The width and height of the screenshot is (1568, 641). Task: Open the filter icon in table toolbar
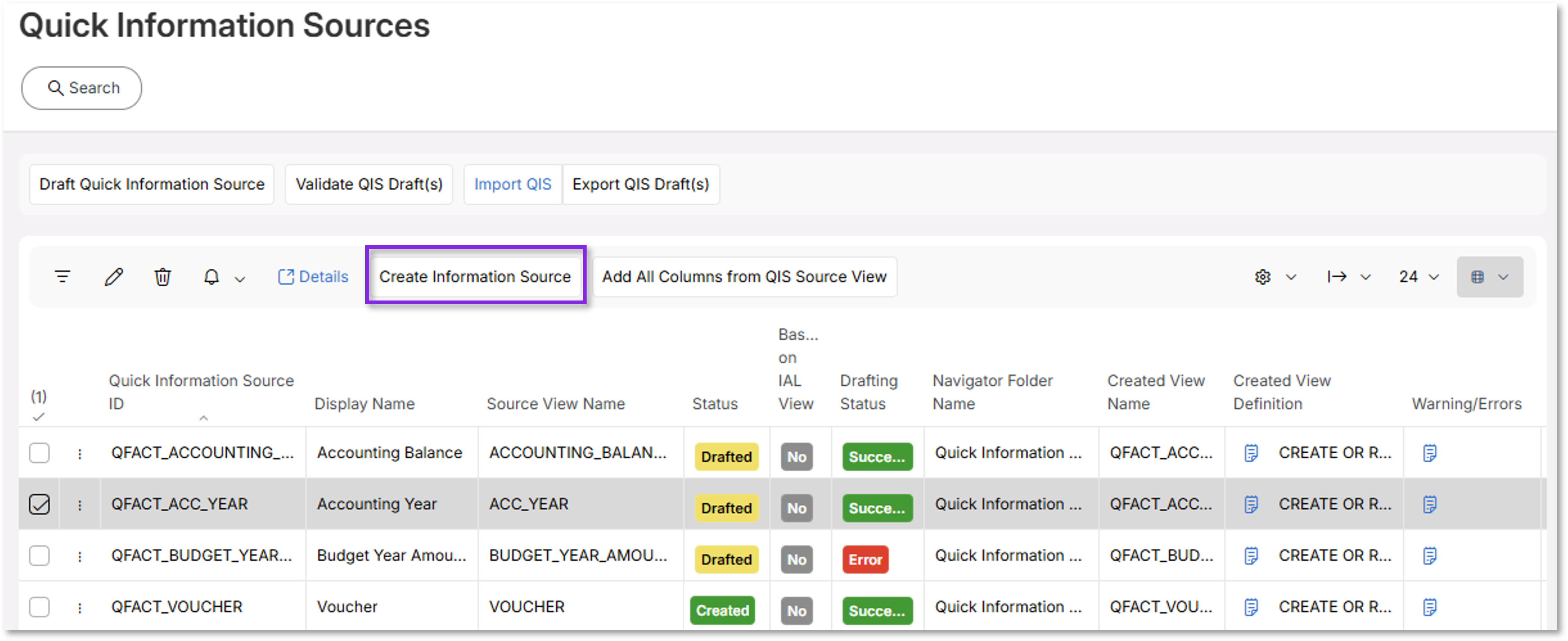pos(62,277)
